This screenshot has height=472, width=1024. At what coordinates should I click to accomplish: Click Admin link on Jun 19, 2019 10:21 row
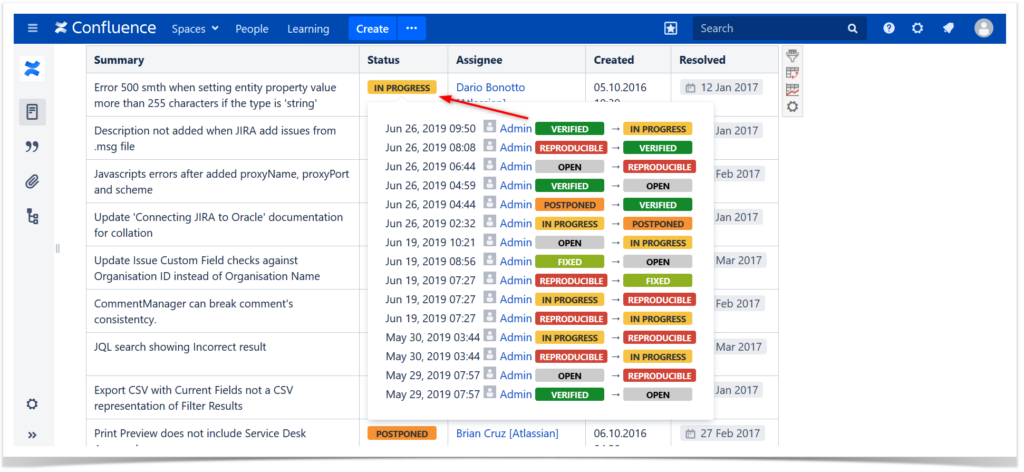516,242
